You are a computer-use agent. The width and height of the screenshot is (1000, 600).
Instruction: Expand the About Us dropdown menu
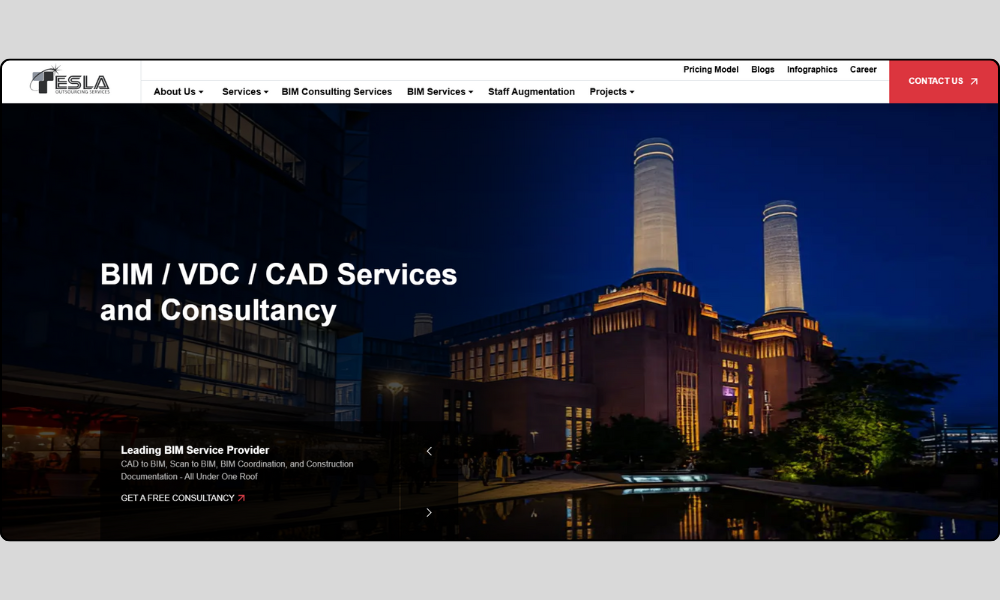coord(178,92)
